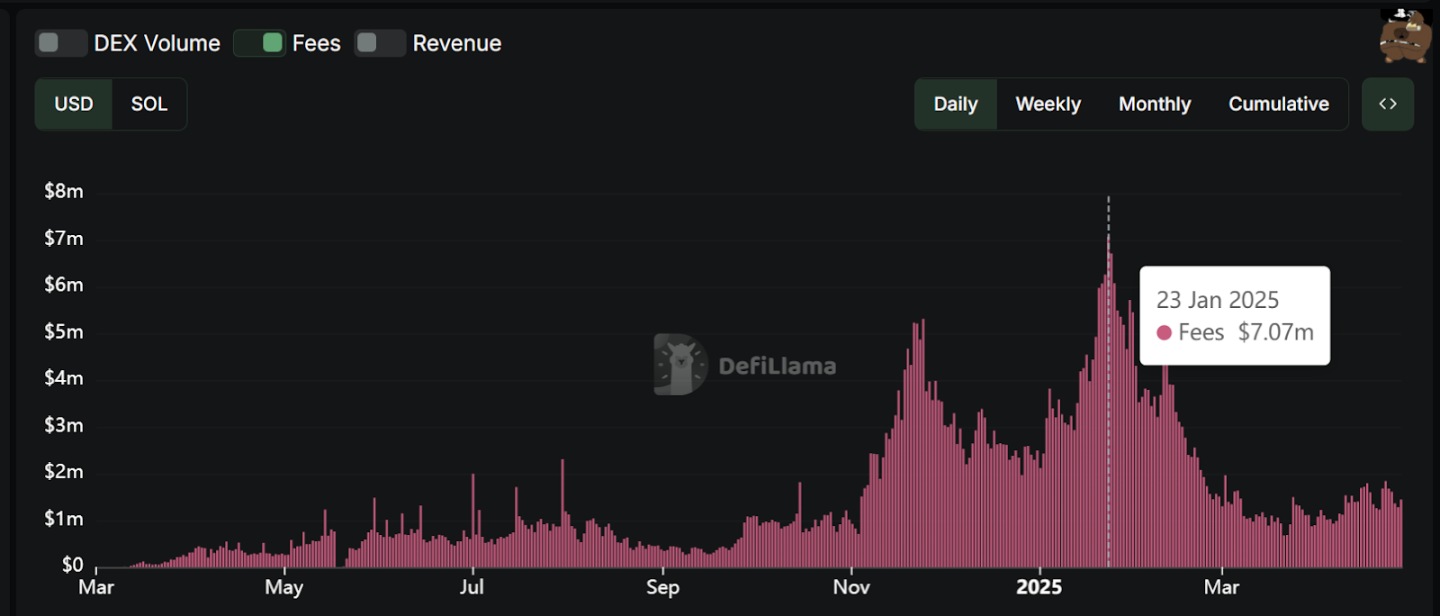This screenshot has width=1440, height=616.
Task: Enable the DEX Volume toggle
Action: coord(61,43)
